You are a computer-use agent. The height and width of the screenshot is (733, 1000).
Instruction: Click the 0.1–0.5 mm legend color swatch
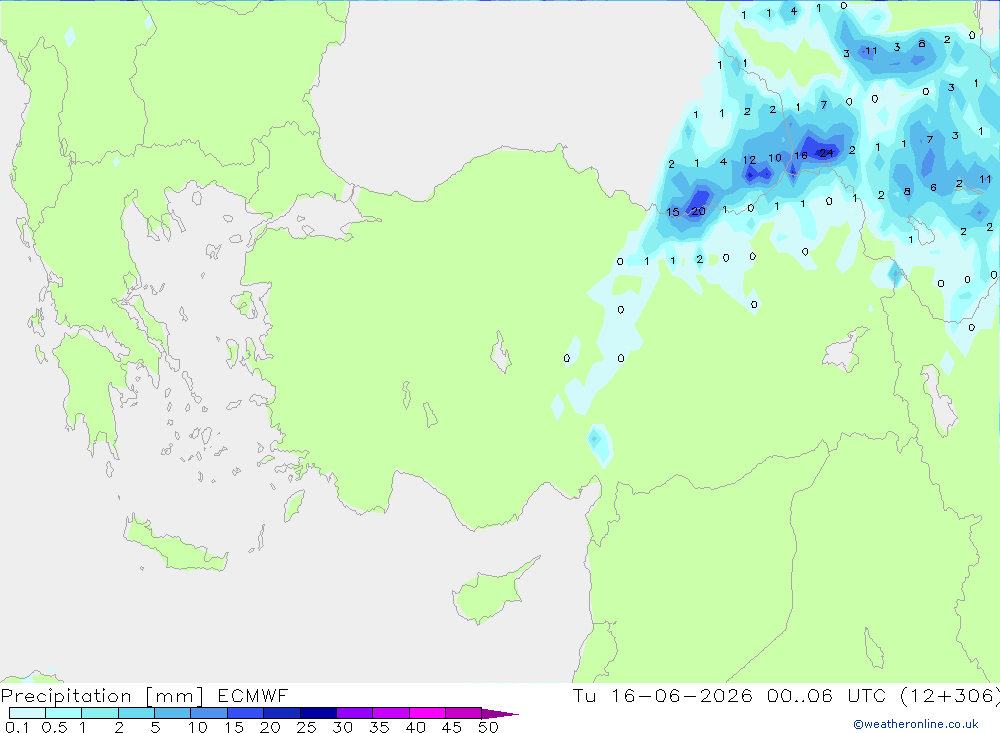click(27, 713)
